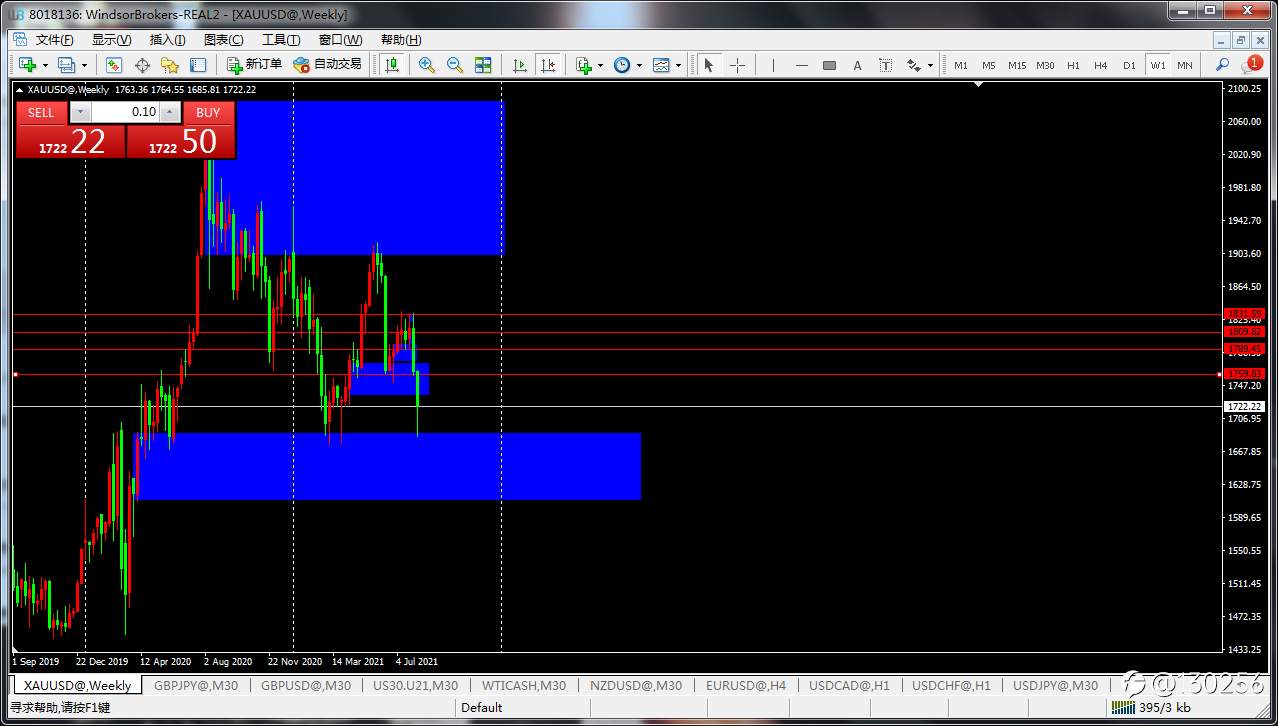
Task: Increase lot volume with up arrow
Action: click(171, 112)
